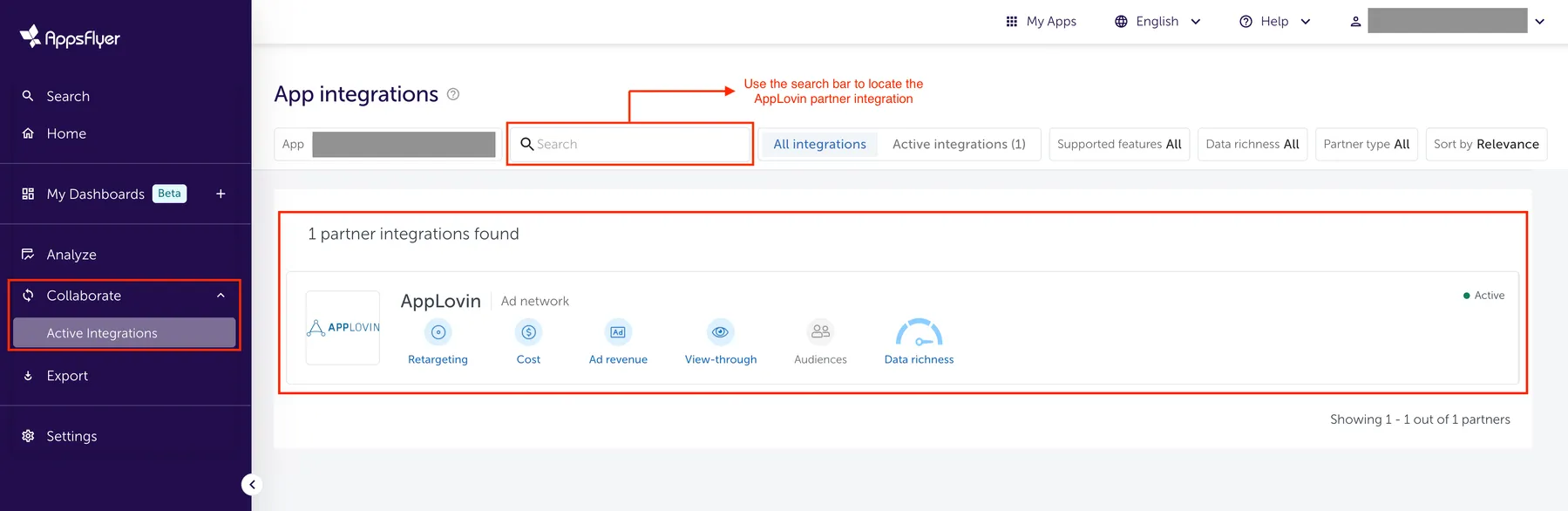Image resolution: width=1568 pixels, height=511 pixels.
Task: Click the Retargeting feature icon
Action: tap(438, 332)
